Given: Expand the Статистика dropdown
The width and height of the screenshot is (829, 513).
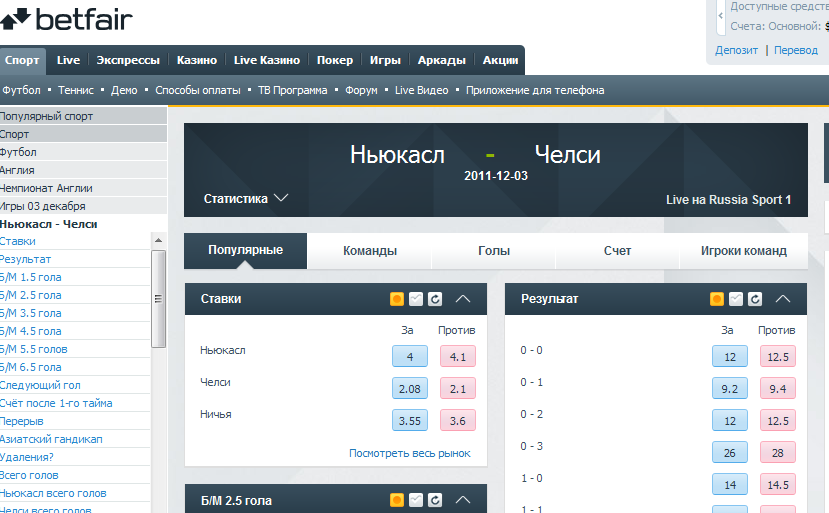Looking at the screenshot, I should [x=246, y=199].
